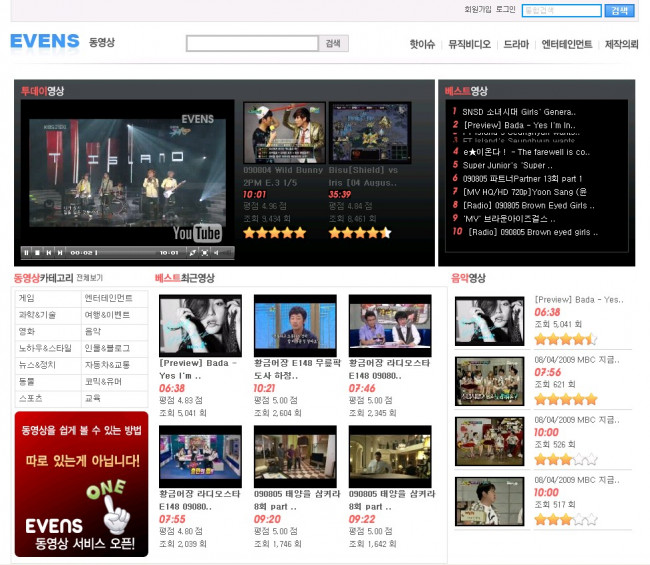Viewport: 650px width, 565px height.
Task: Select the 인물&블로그 category
Action: click(107, 348)
